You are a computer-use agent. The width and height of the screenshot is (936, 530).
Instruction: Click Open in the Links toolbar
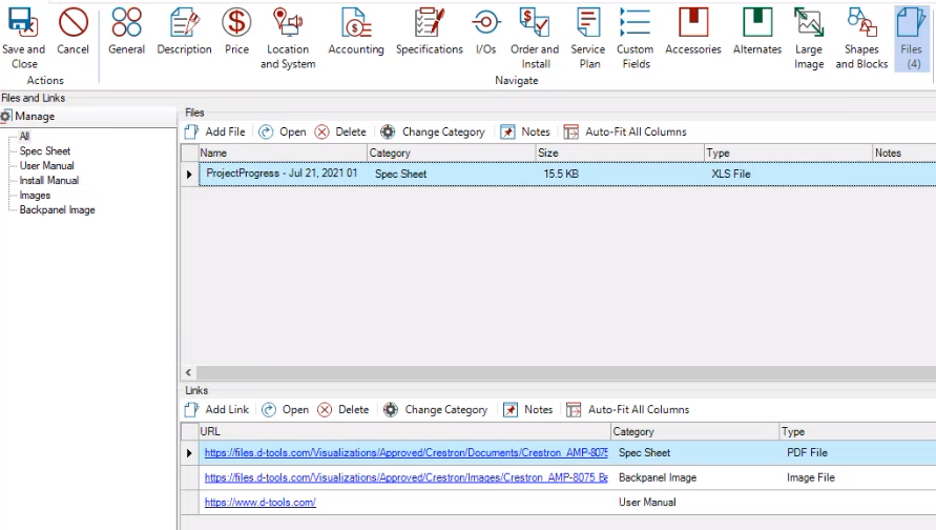click(x=285, y=409)
